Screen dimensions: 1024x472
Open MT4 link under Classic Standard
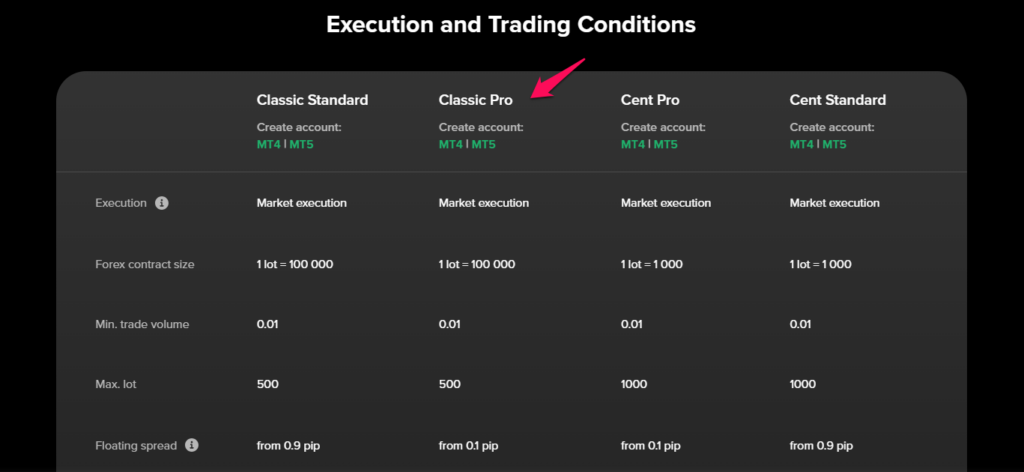point(268,144)
